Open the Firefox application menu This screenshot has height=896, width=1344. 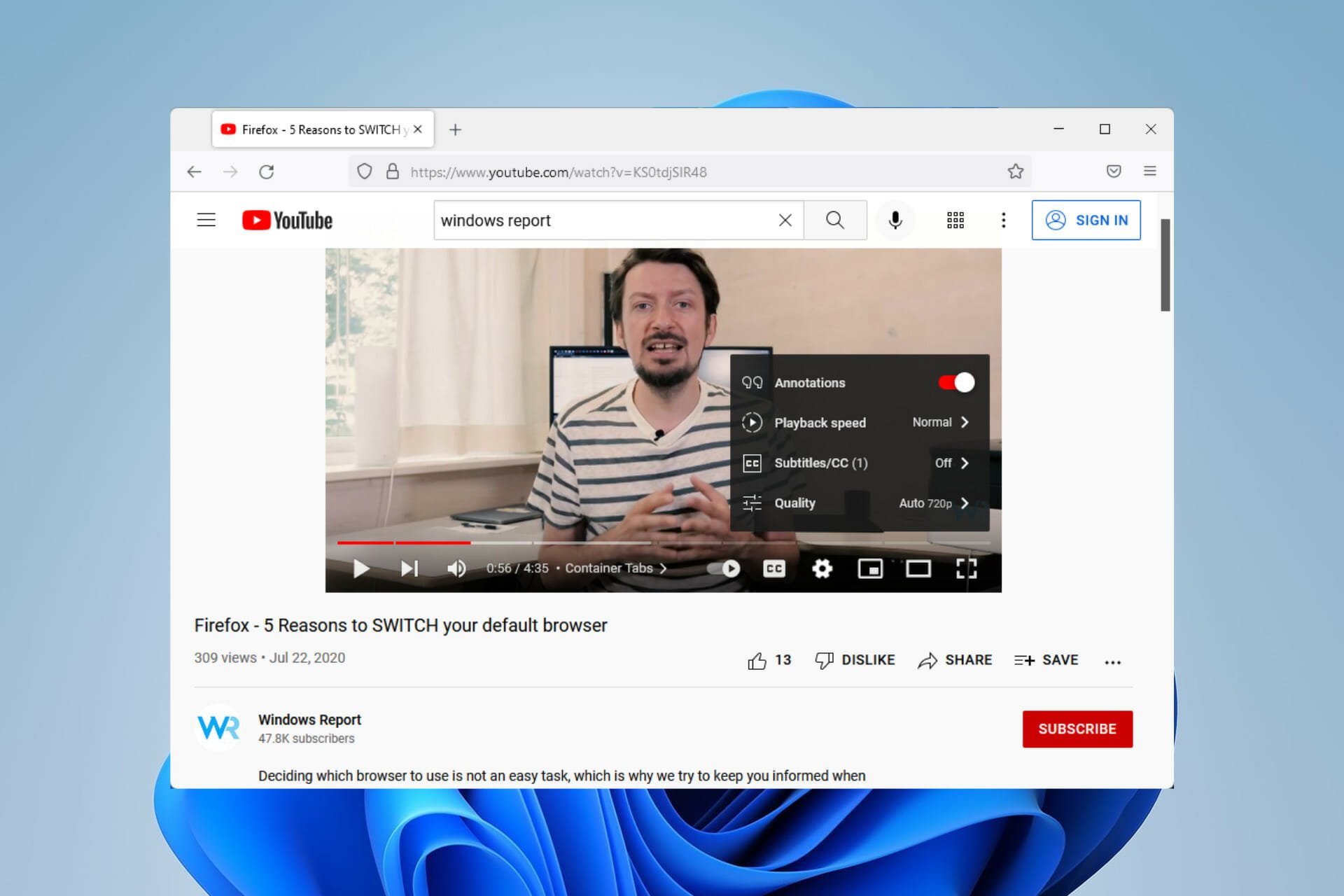1149,171
